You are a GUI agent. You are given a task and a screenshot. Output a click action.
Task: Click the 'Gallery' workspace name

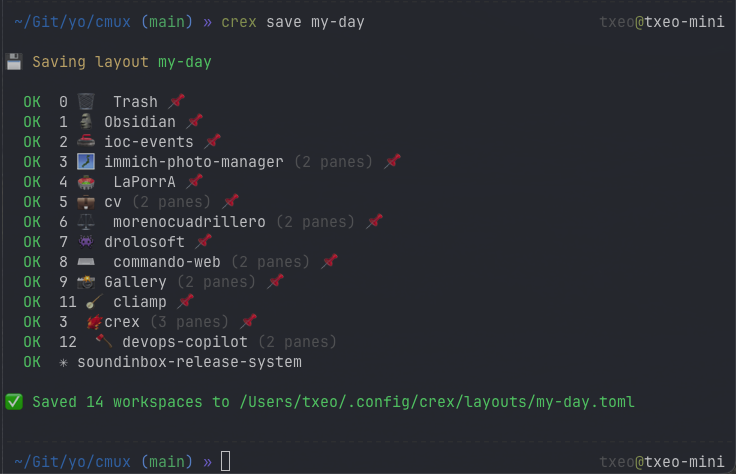[x=135, y=282]
